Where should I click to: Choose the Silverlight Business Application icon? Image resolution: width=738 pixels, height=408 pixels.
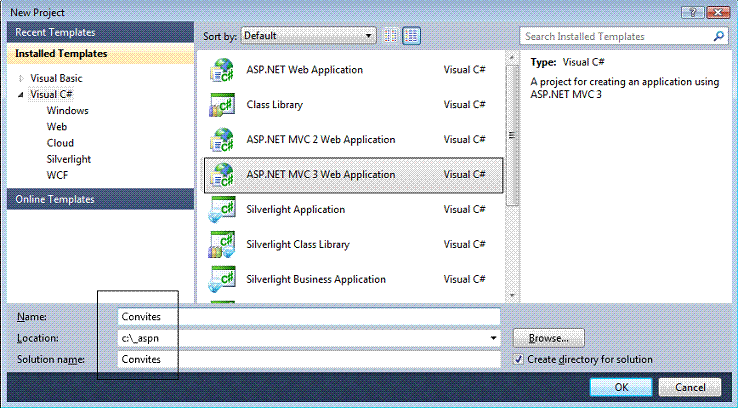tap(222, 279)
